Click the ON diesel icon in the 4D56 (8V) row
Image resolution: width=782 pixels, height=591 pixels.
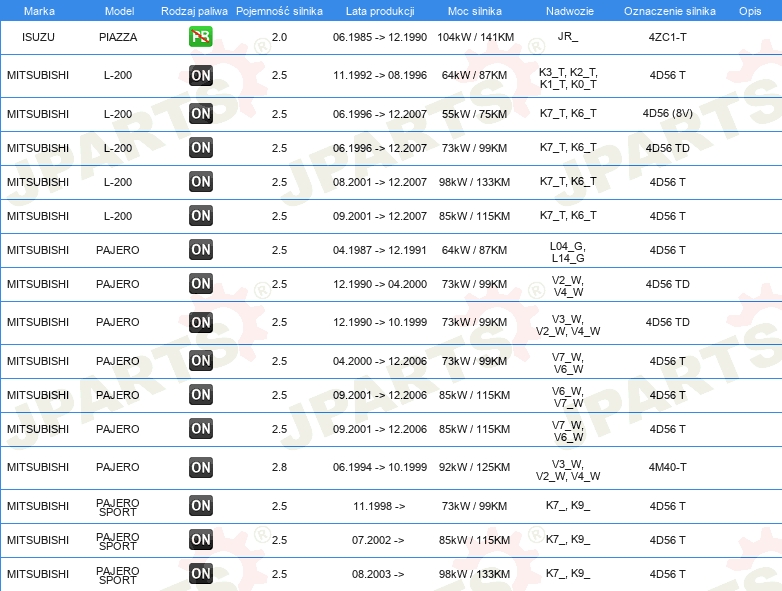click(x=201, y=114)
